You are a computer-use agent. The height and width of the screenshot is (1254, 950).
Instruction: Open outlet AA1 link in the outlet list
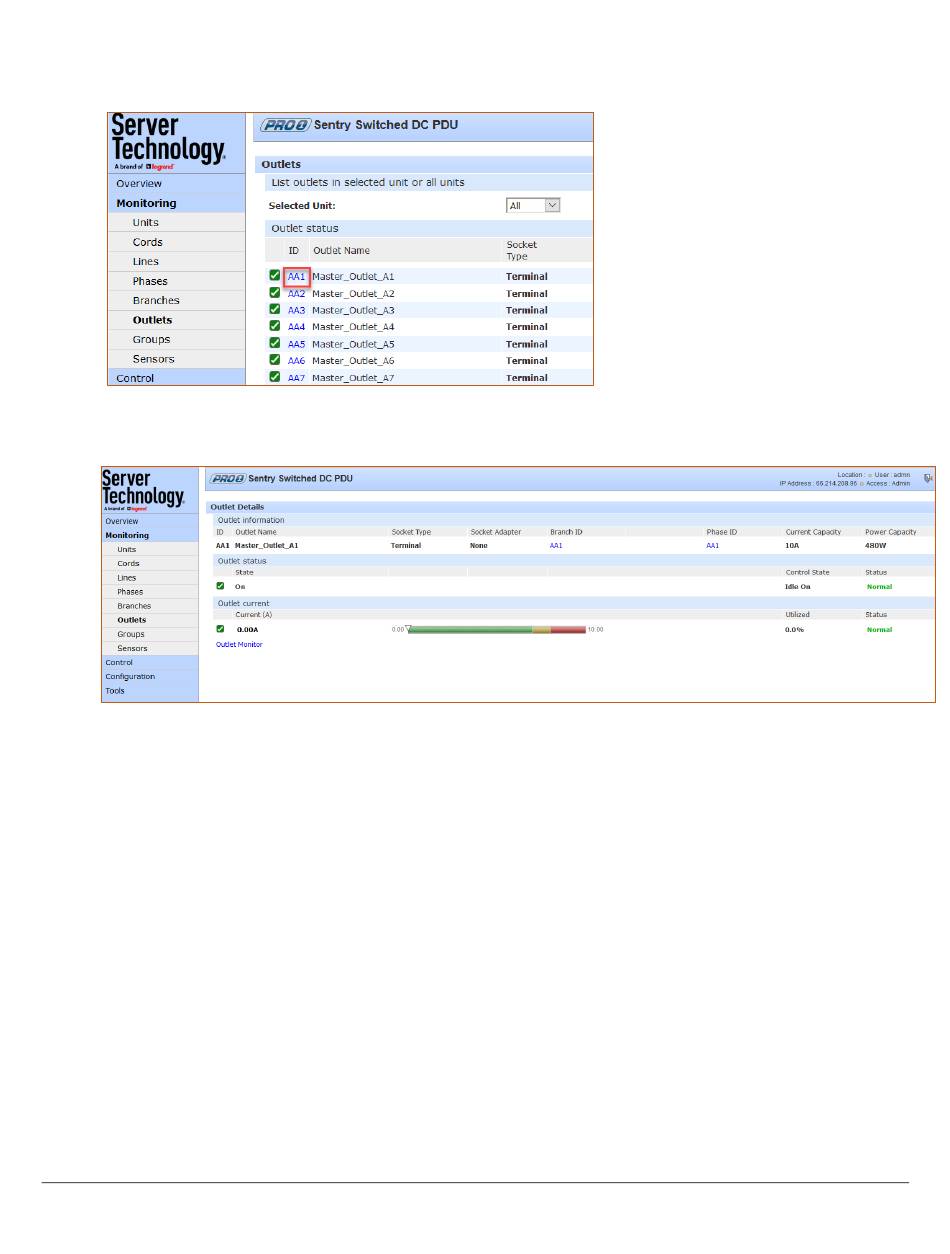coord(297,277)
